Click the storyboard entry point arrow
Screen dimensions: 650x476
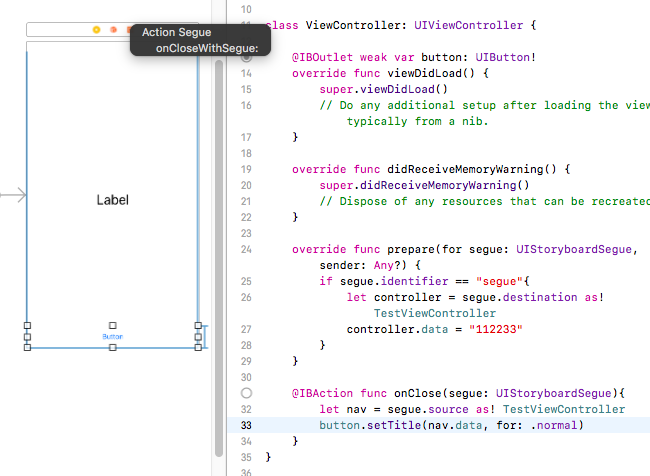tap(13, 196)
